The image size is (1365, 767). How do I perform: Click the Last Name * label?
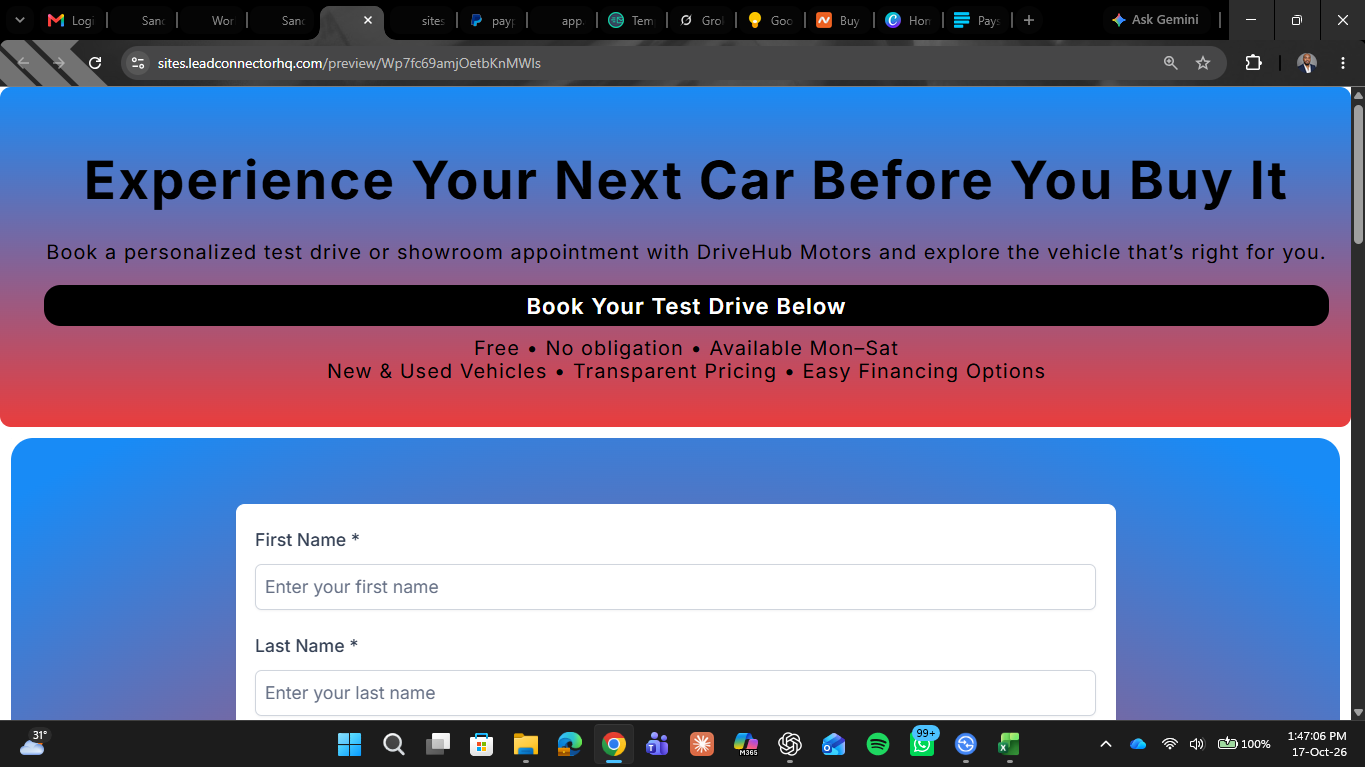[x=306, y=646]
